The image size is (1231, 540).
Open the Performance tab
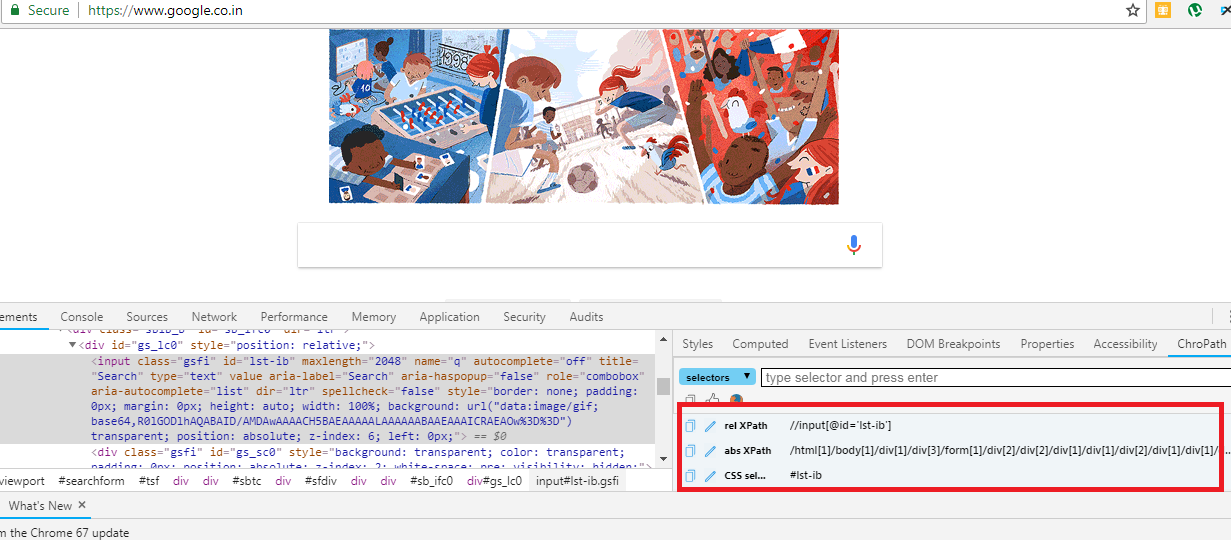(294, 317)
